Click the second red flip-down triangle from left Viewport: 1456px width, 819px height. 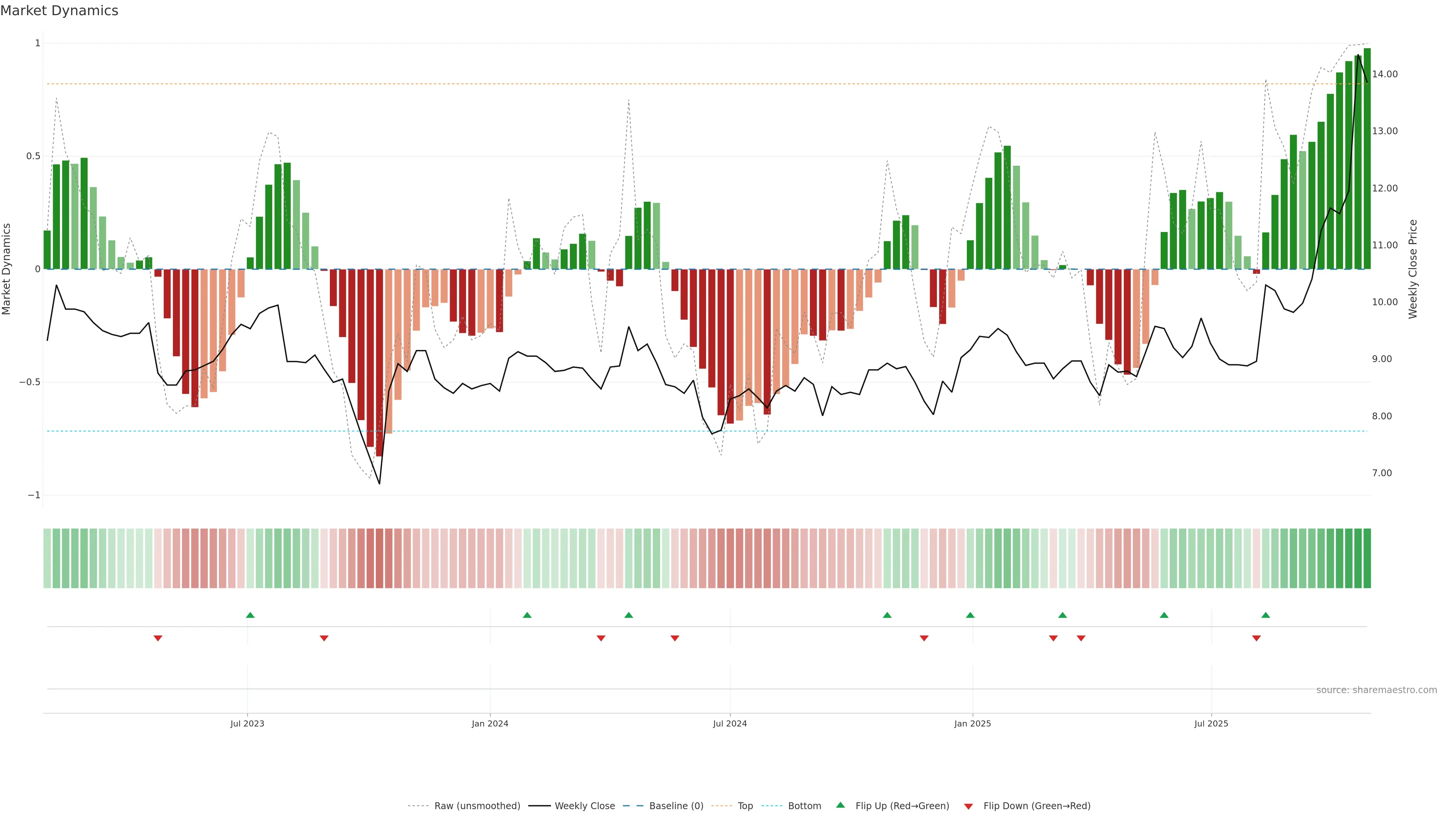(x=324, y=638)
